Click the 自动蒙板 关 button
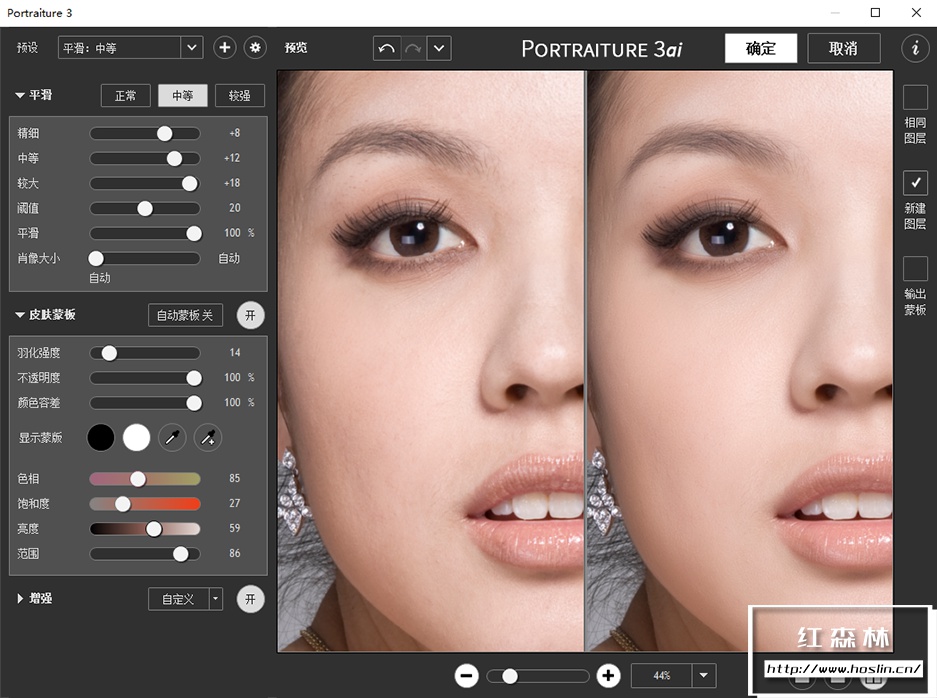This screenshot has width=937, height=698. [x=185, y=316]
